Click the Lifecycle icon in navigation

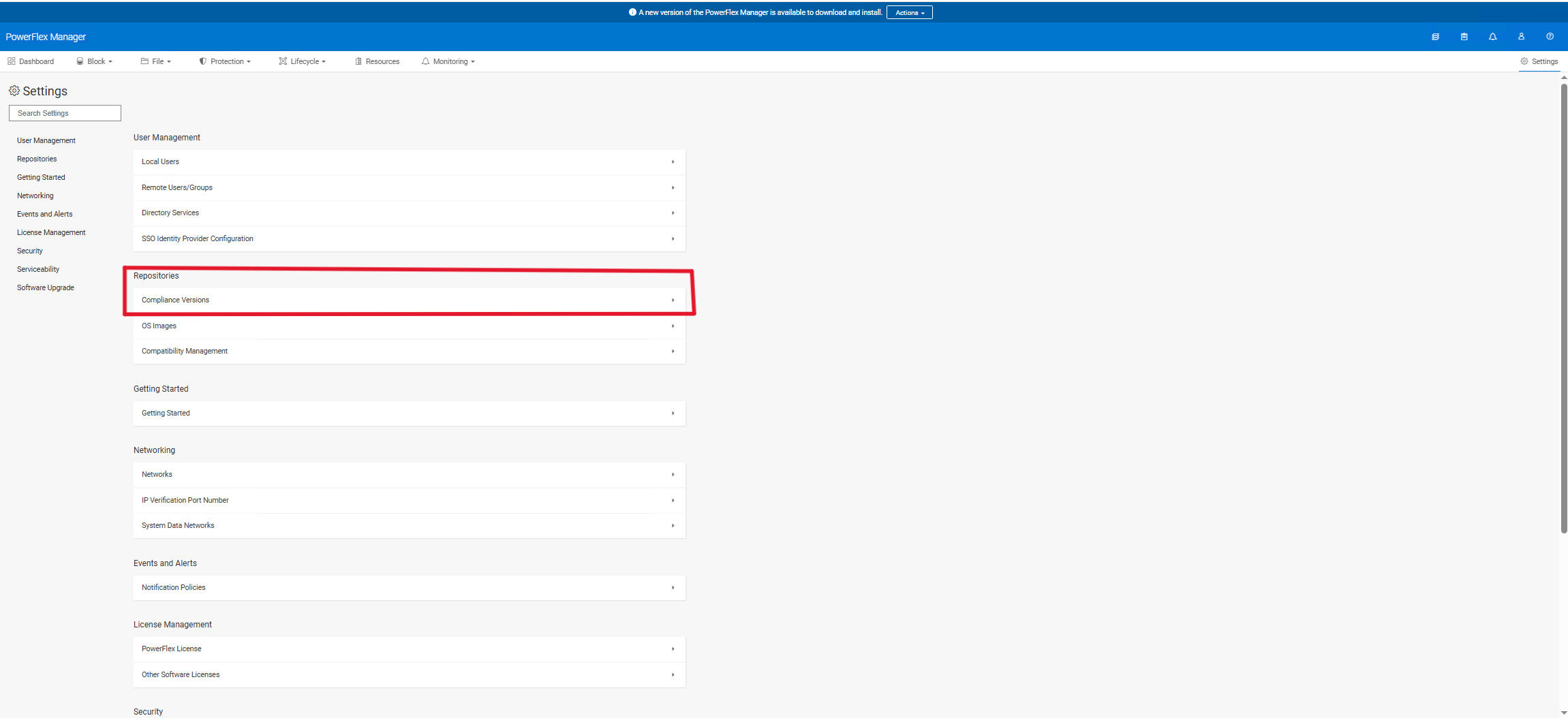[282, 61]
